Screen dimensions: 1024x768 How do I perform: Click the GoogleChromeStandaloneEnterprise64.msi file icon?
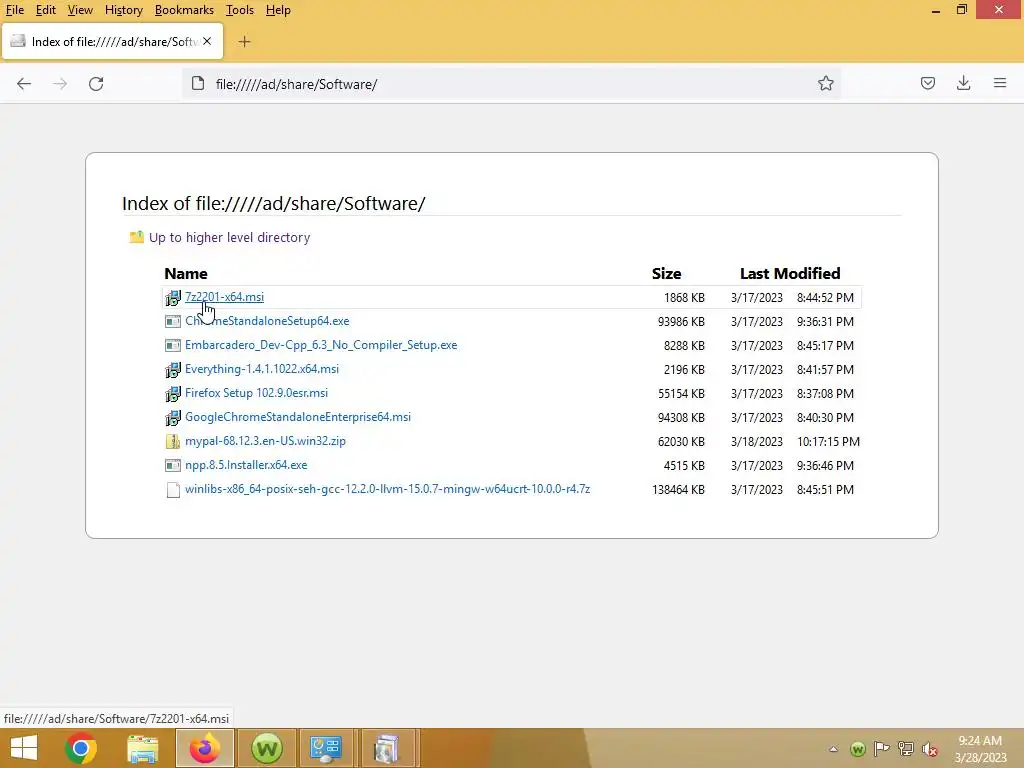pyautogui.click(x=172, y=417)
